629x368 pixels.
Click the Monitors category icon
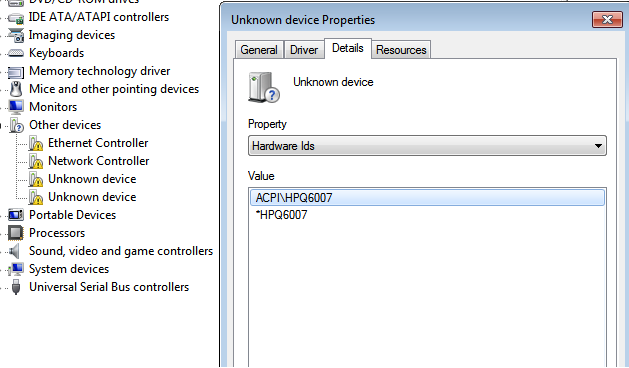tap(16, 107)
